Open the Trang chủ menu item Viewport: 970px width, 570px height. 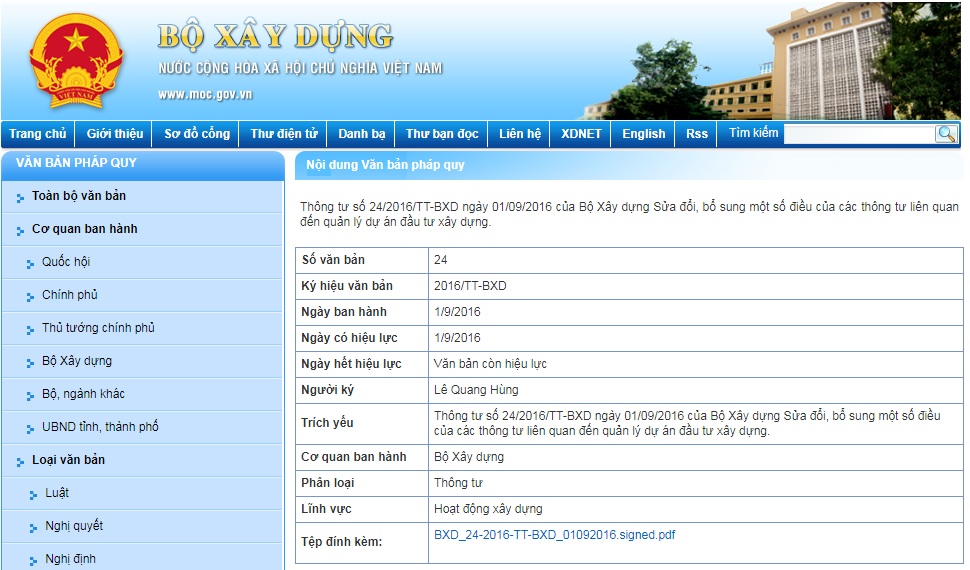coord(38,134)
